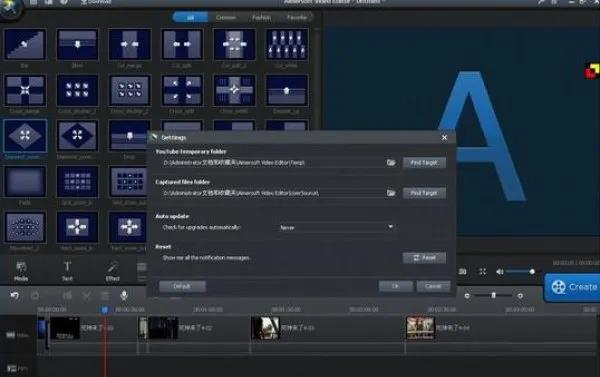Click the Create button
The height and width of the screenshot is (377, 600).
pos(573,287)
